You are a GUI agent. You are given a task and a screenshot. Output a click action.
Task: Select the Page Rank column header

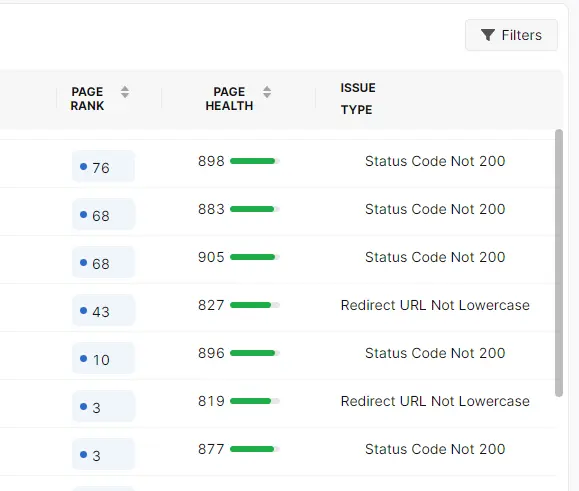pos(88,99)
